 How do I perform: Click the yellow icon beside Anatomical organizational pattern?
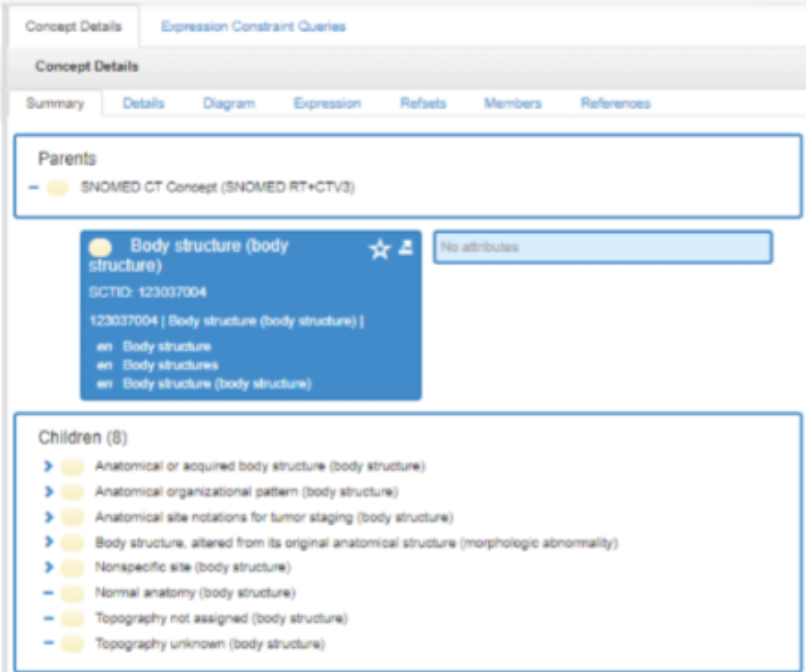(72, 492)
